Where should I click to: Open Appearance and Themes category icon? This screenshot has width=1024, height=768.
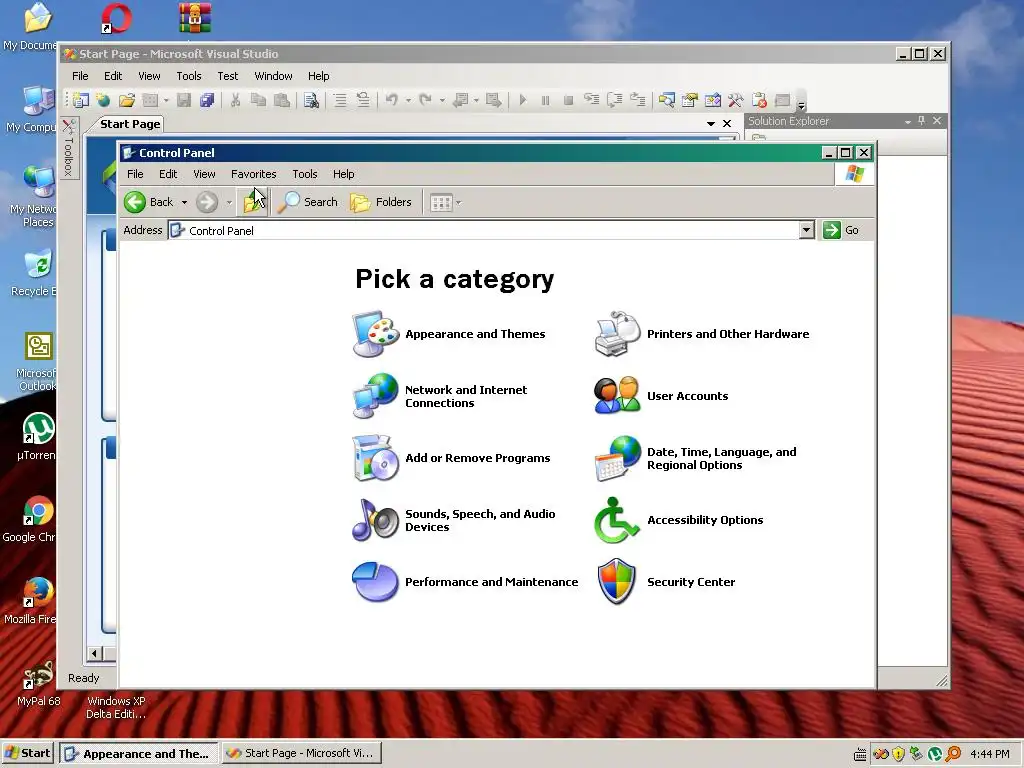point(375,334)
